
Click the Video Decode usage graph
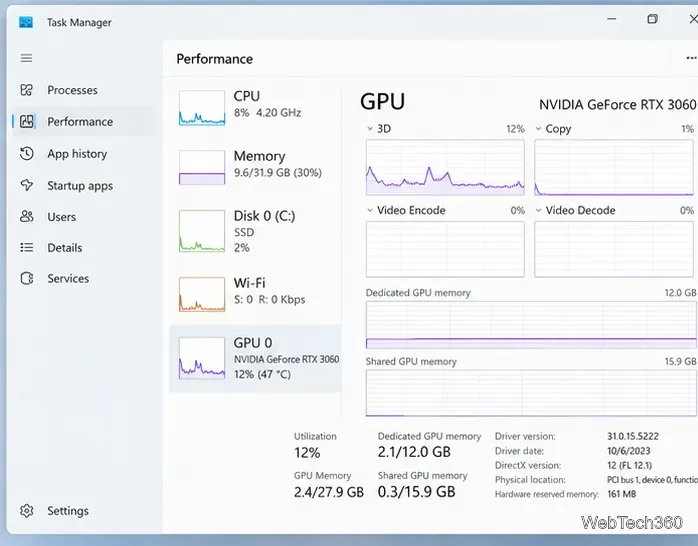(x=614, y=249)
